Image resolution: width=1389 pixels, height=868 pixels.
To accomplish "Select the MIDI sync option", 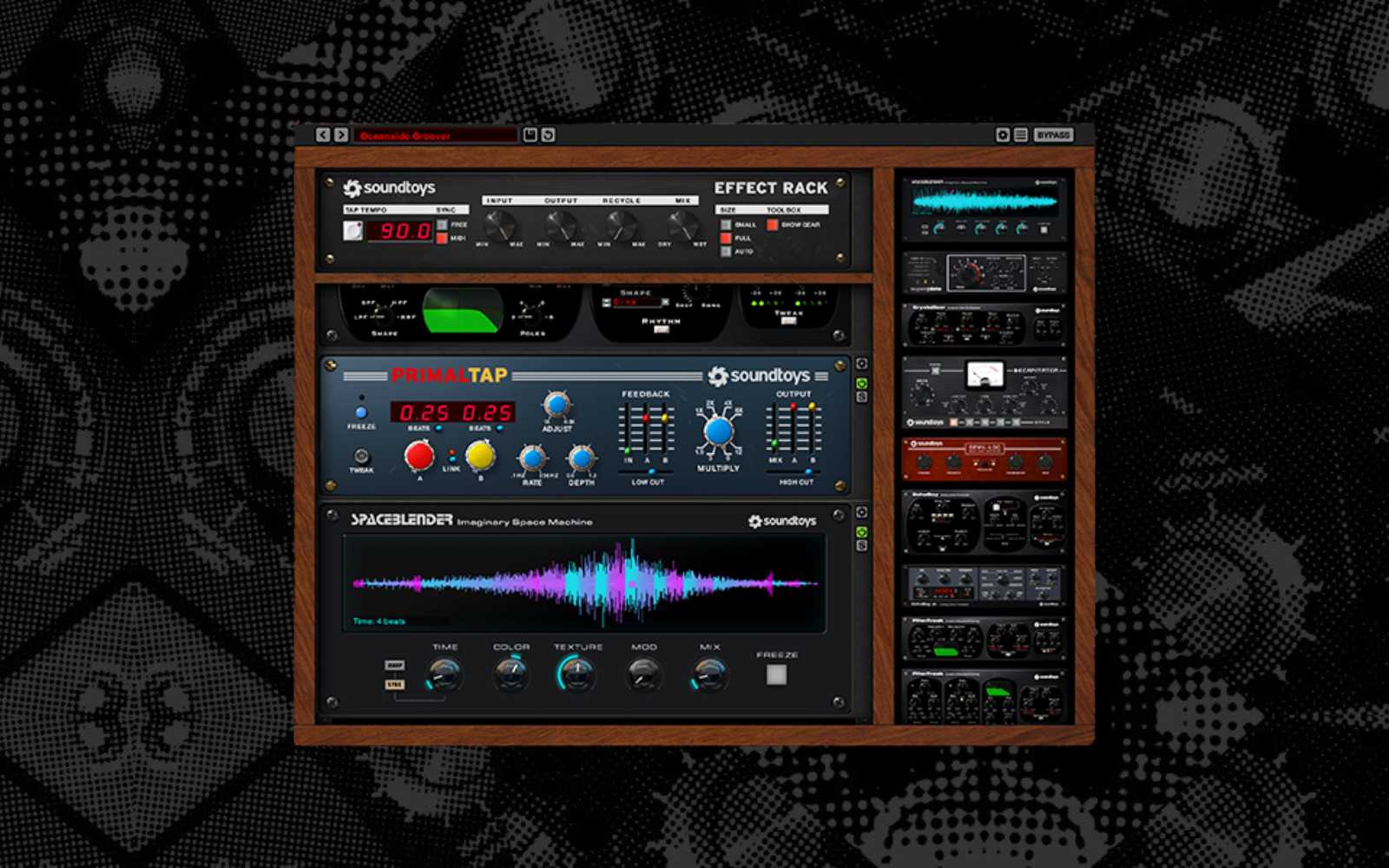I will pyautogui.click(x=442, y=238).
